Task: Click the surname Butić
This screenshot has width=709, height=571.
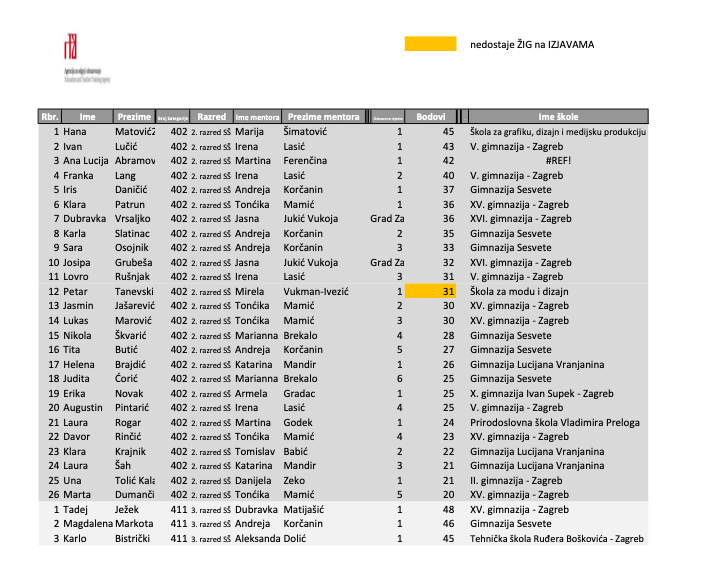Action: pyautogui.click(x=126, y=349)
